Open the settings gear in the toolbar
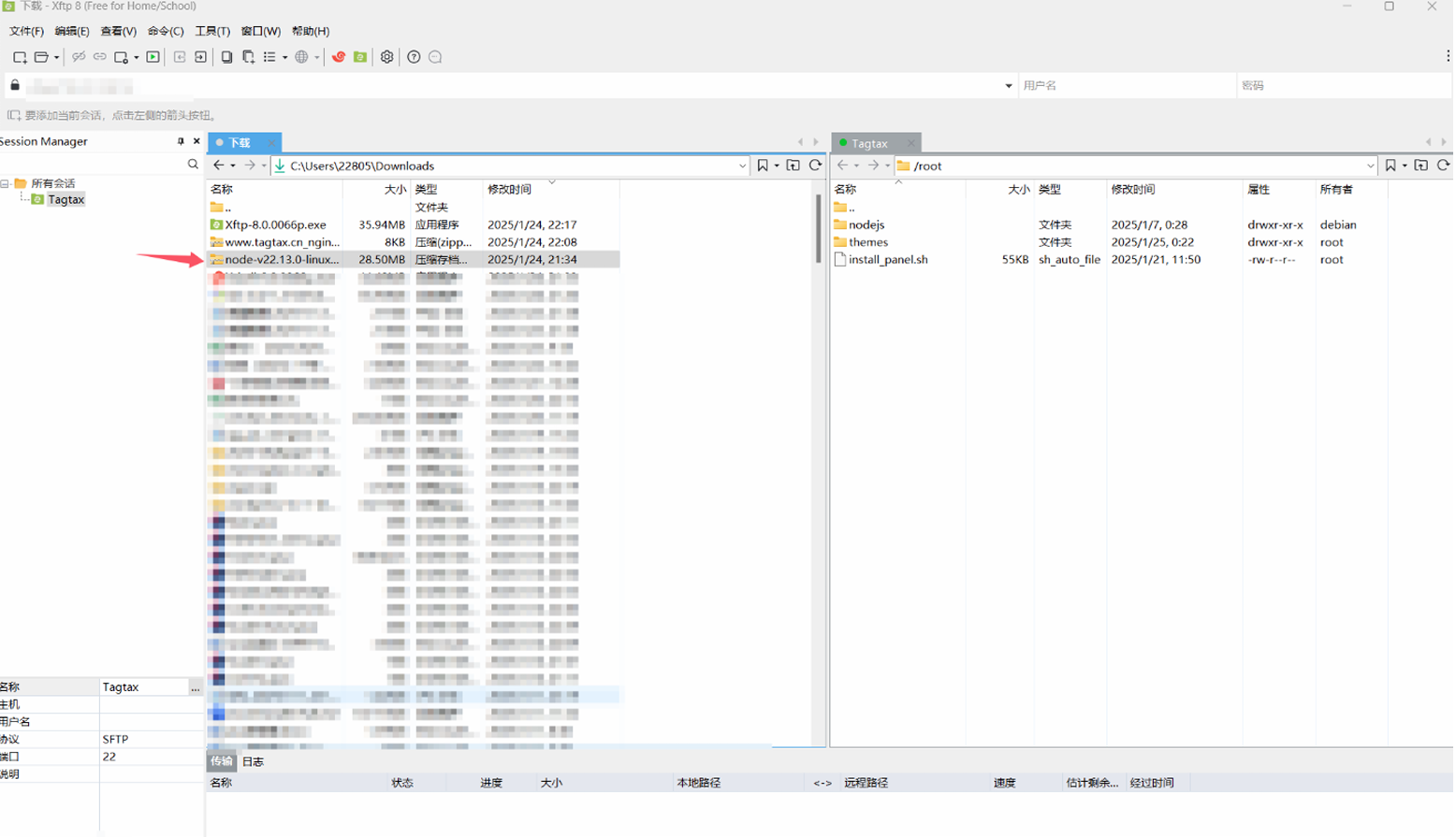1456x837 pixels. (x=386, y=57)
